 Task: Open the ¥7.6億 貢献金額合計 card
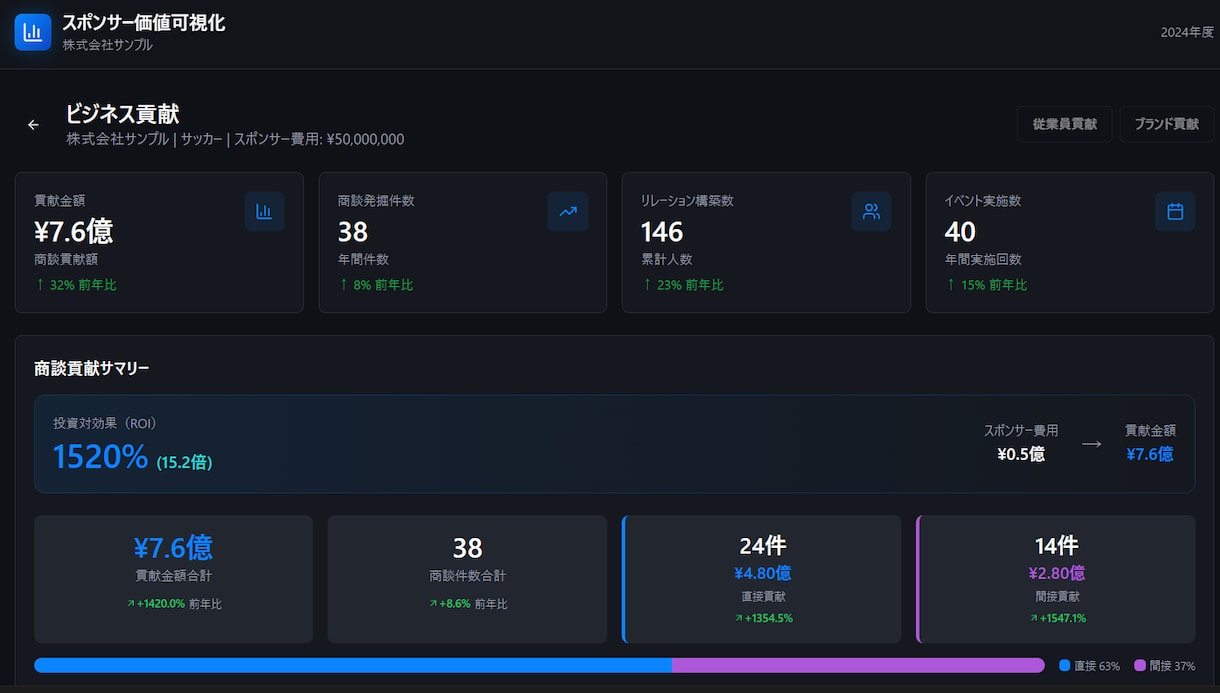coord(173,579)
